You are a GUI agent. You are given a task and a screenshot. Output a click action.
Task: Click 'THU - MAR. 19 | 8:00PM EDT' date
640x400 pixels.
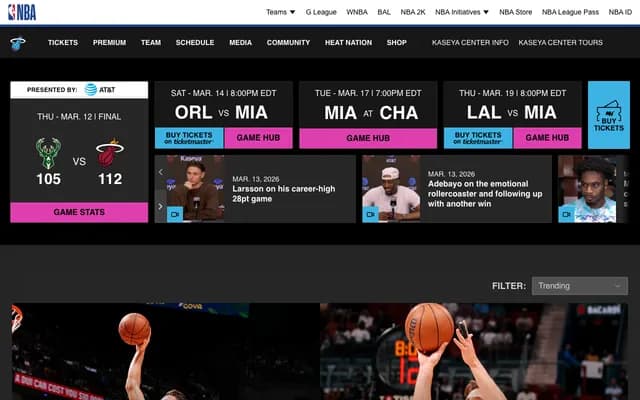(x=512, y=93)
